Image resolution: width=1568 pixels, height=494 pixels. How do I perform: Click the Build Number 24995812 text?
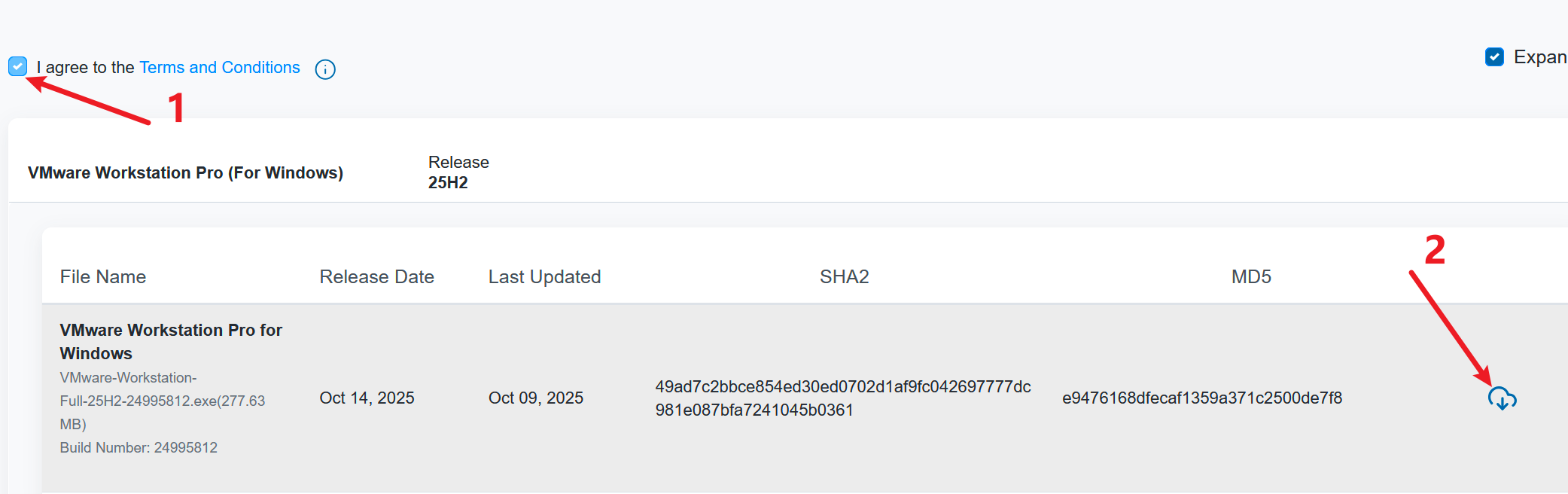(x=139, y=448)
